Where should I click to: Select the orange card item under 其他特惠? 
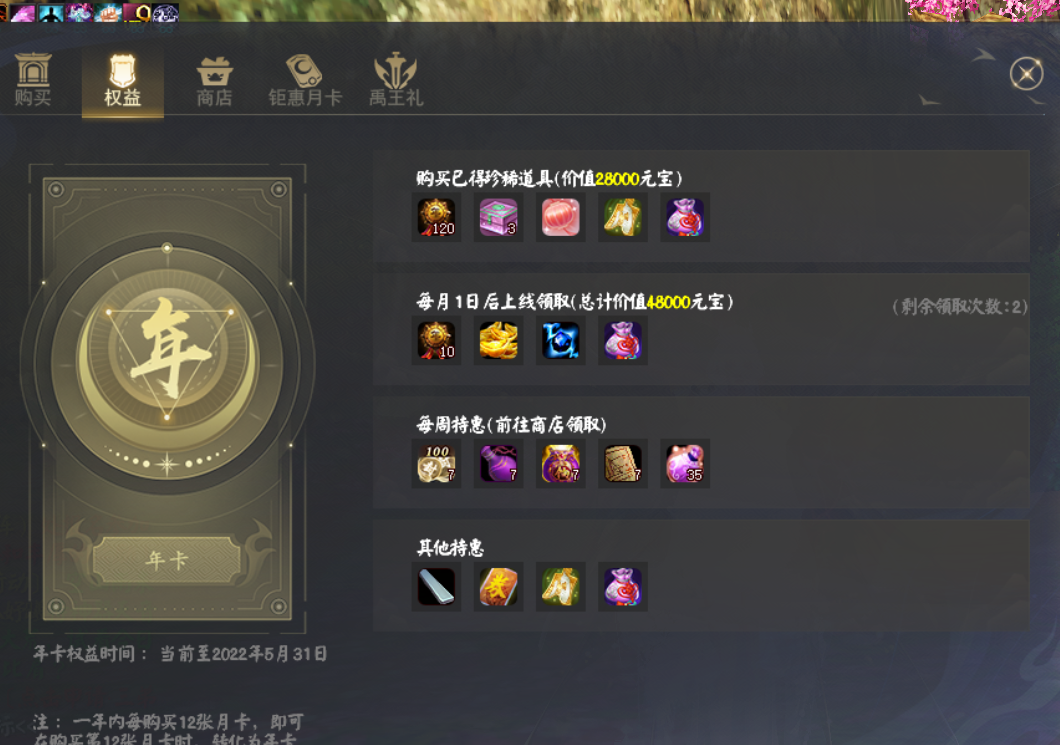499,586
